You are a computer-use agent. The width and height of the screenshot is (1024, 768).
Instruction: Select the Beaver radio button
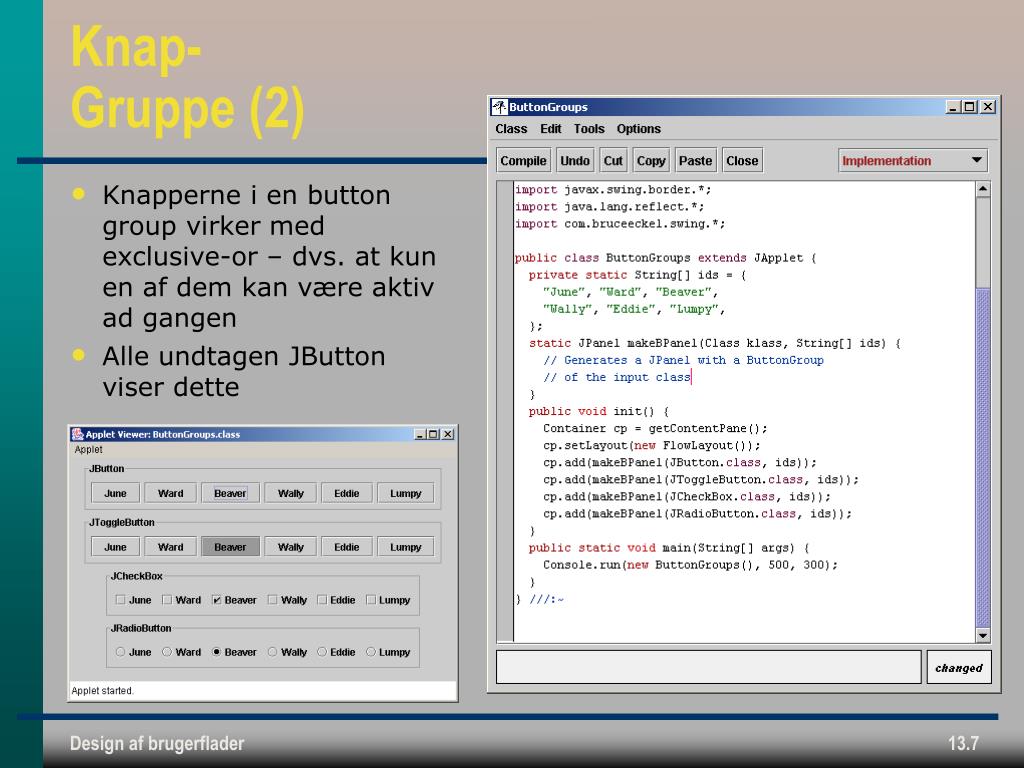tap(234, 652)
